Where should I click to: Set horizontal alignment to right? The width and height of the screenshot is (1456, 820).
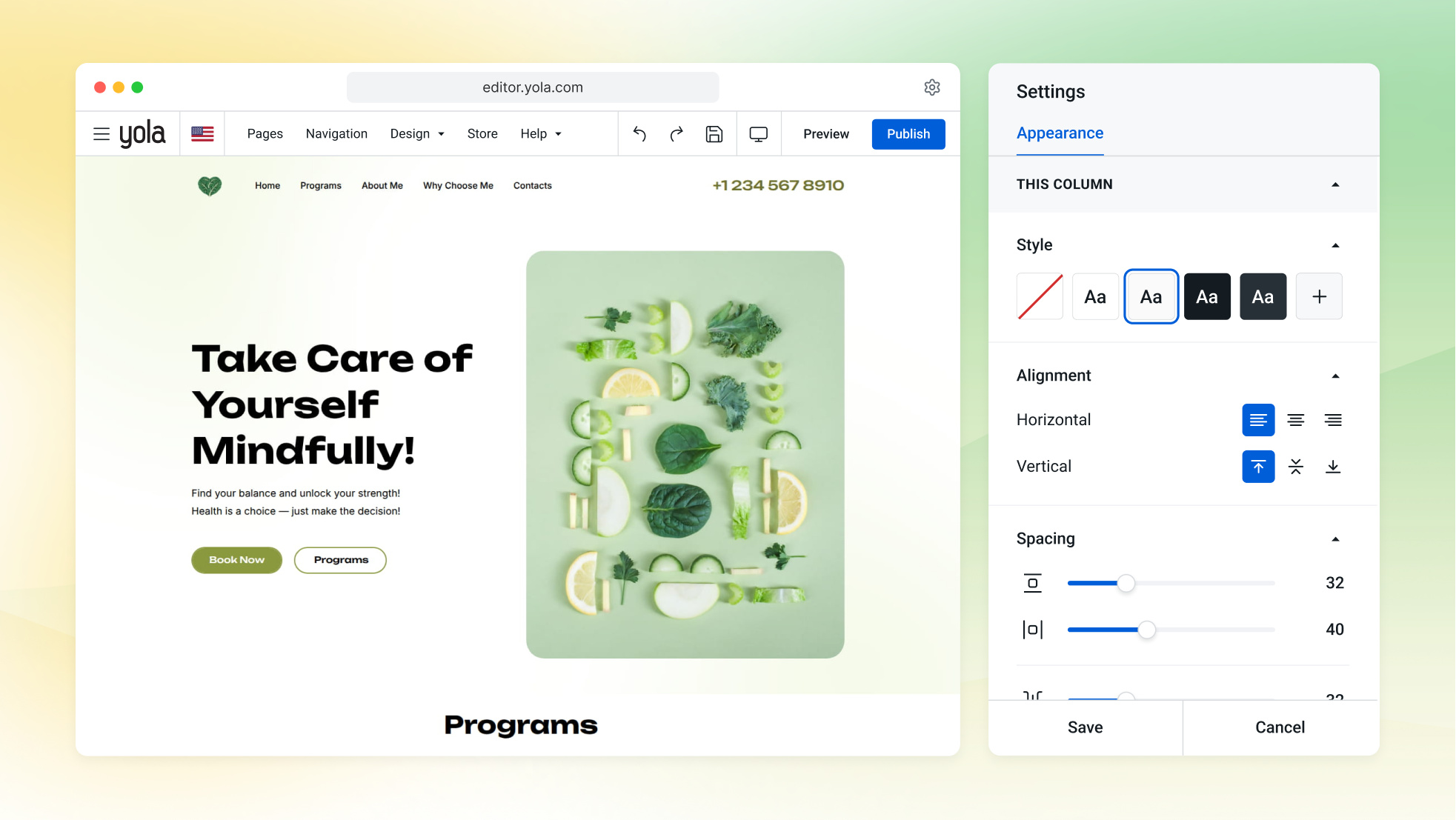pyautogui.click(x=1333, y=420)
